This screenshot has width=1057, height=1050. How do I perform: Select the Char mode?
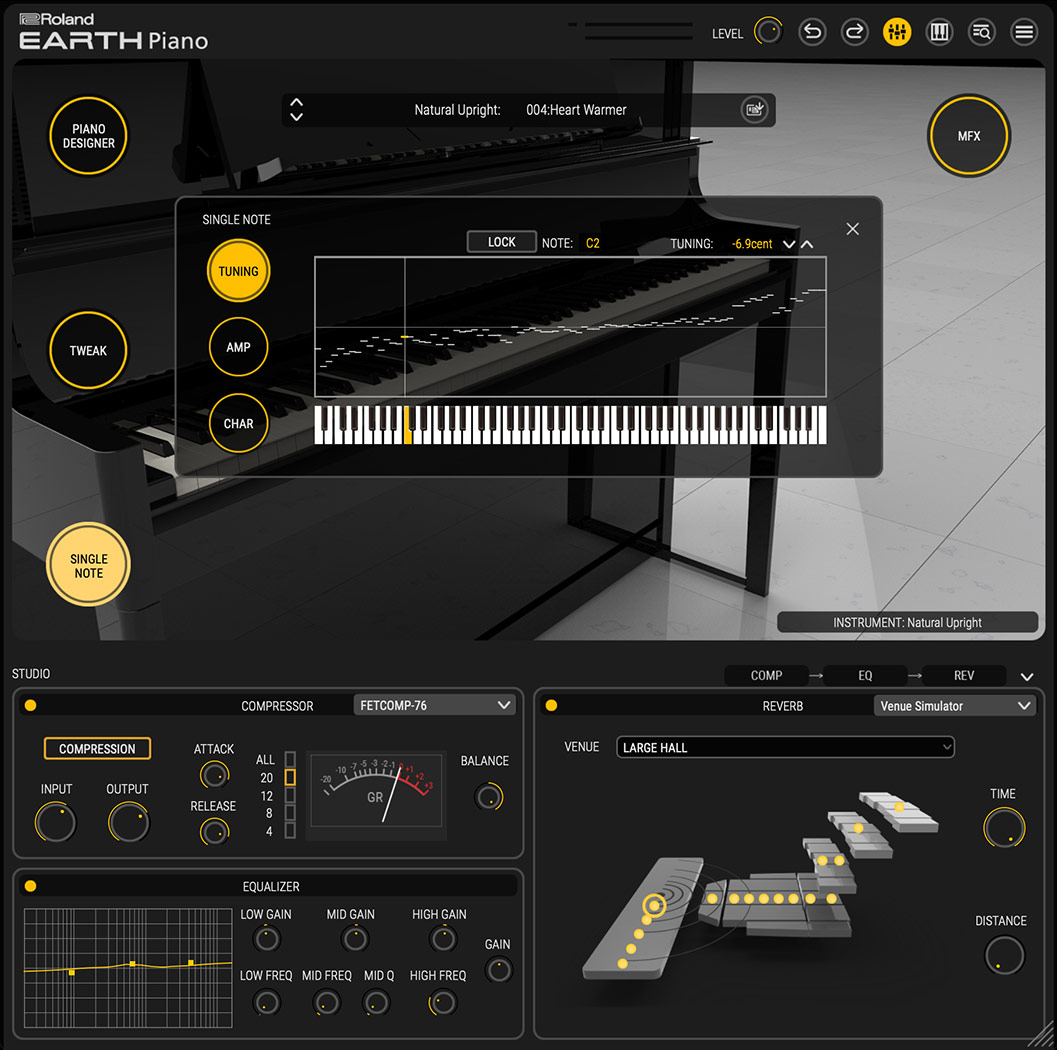(239, 423)
